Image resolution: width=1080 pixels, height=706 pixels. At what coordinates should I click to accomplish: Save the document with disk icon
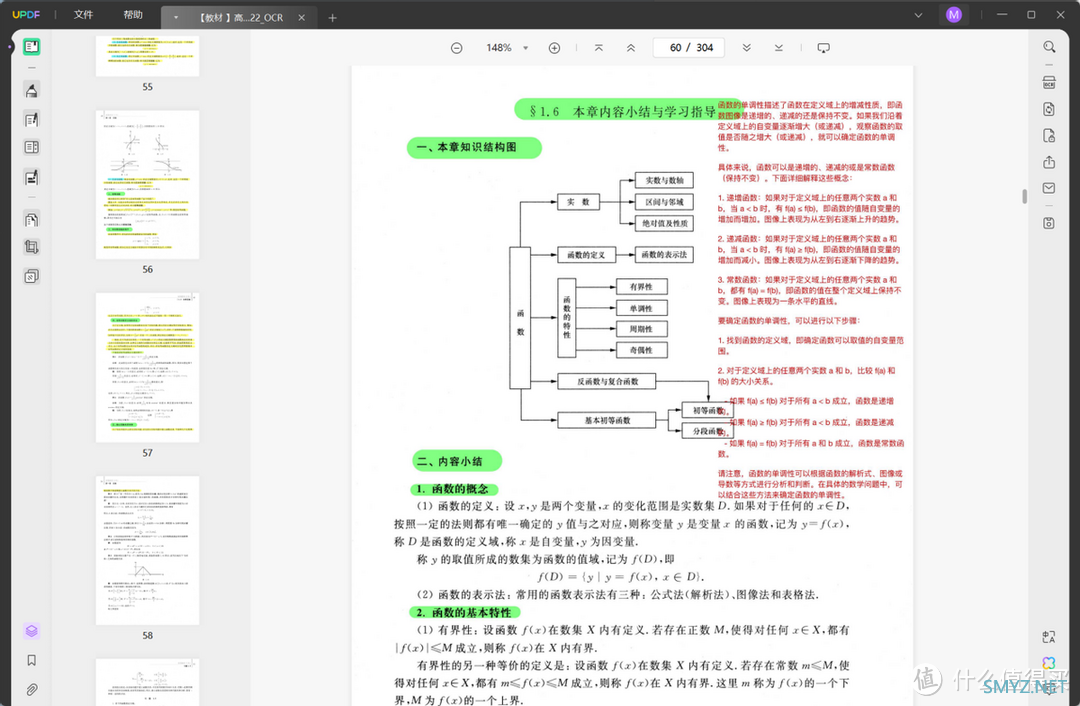1049,223
